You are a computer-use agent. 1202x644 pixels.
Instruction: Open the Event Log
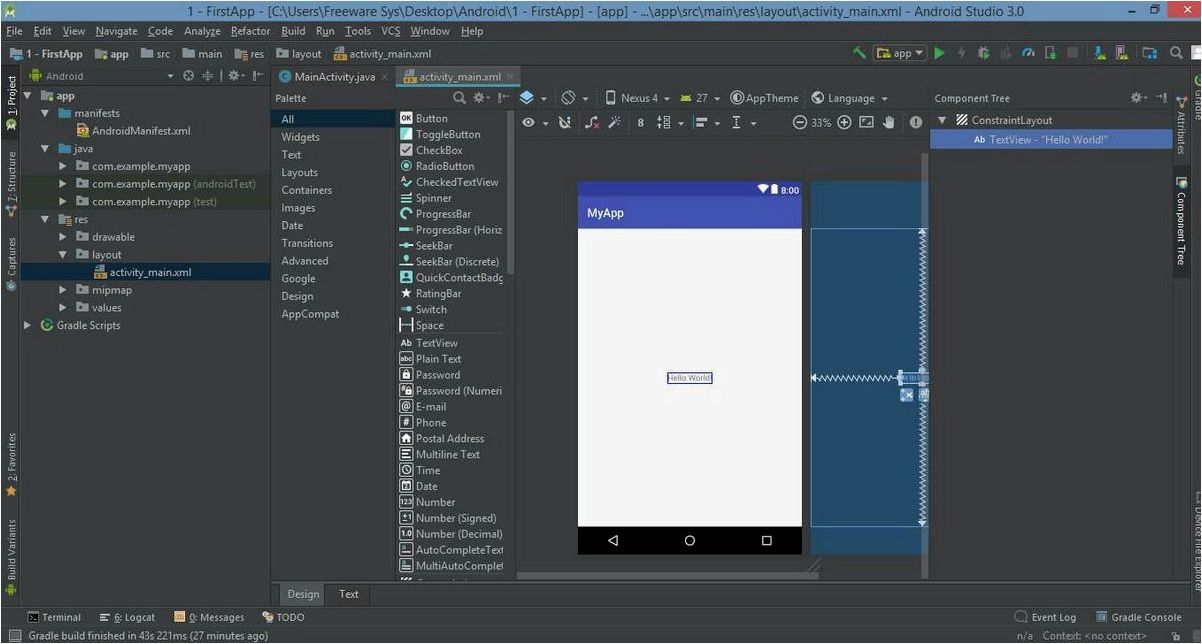click(x=1046, y=617)
